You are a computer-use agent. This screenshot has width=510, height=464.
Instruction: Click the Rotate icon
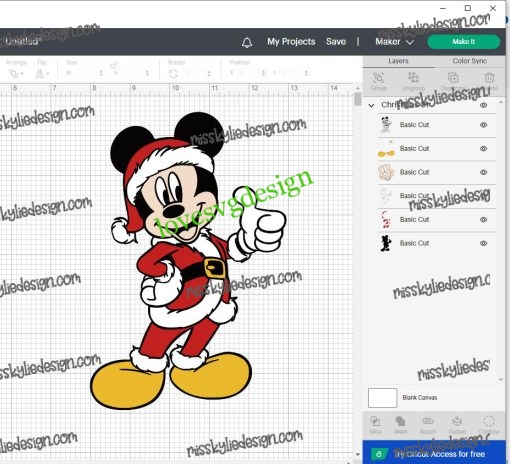click(x=173, y=74)
